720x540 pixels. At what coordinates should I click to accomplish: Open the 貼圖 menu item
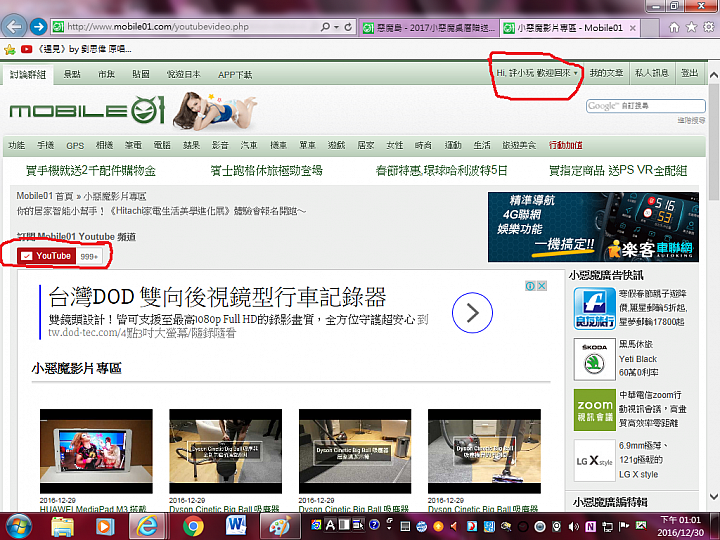coord(141,74)
